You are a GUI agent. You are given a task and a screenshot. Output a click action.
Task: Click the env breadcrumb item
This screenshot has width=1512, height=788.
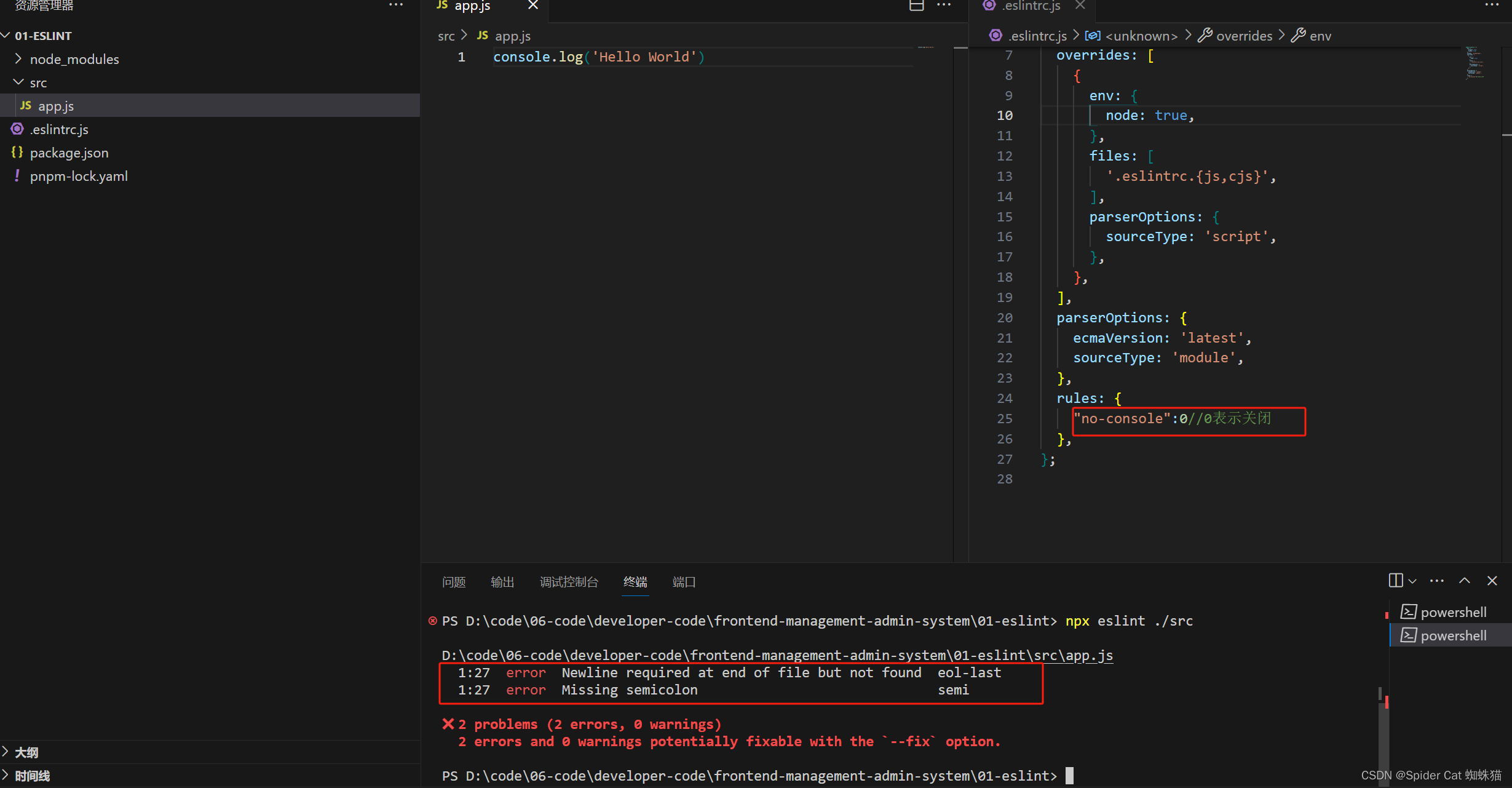point(1321,36)
